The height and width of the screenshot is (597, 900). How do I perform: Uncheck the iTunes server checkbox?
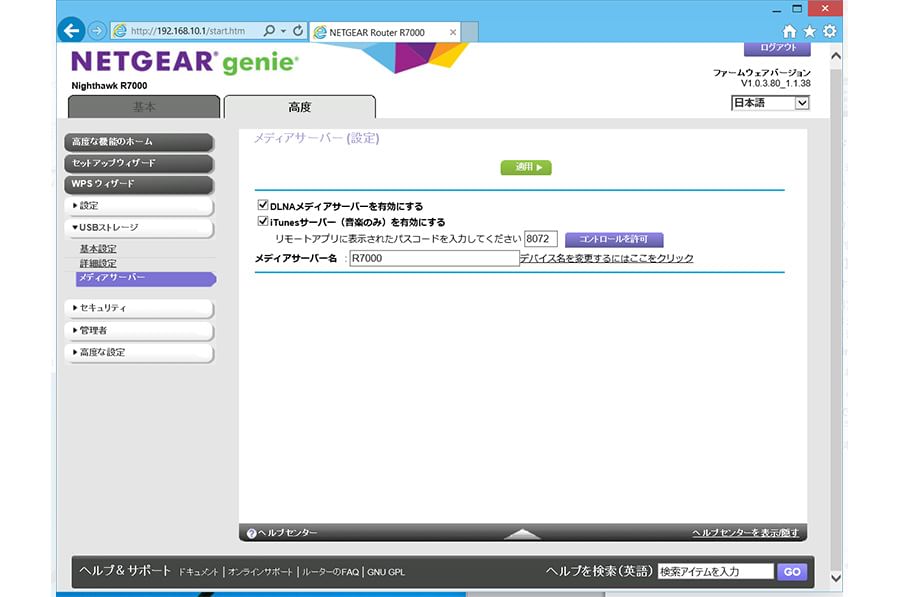263,222
